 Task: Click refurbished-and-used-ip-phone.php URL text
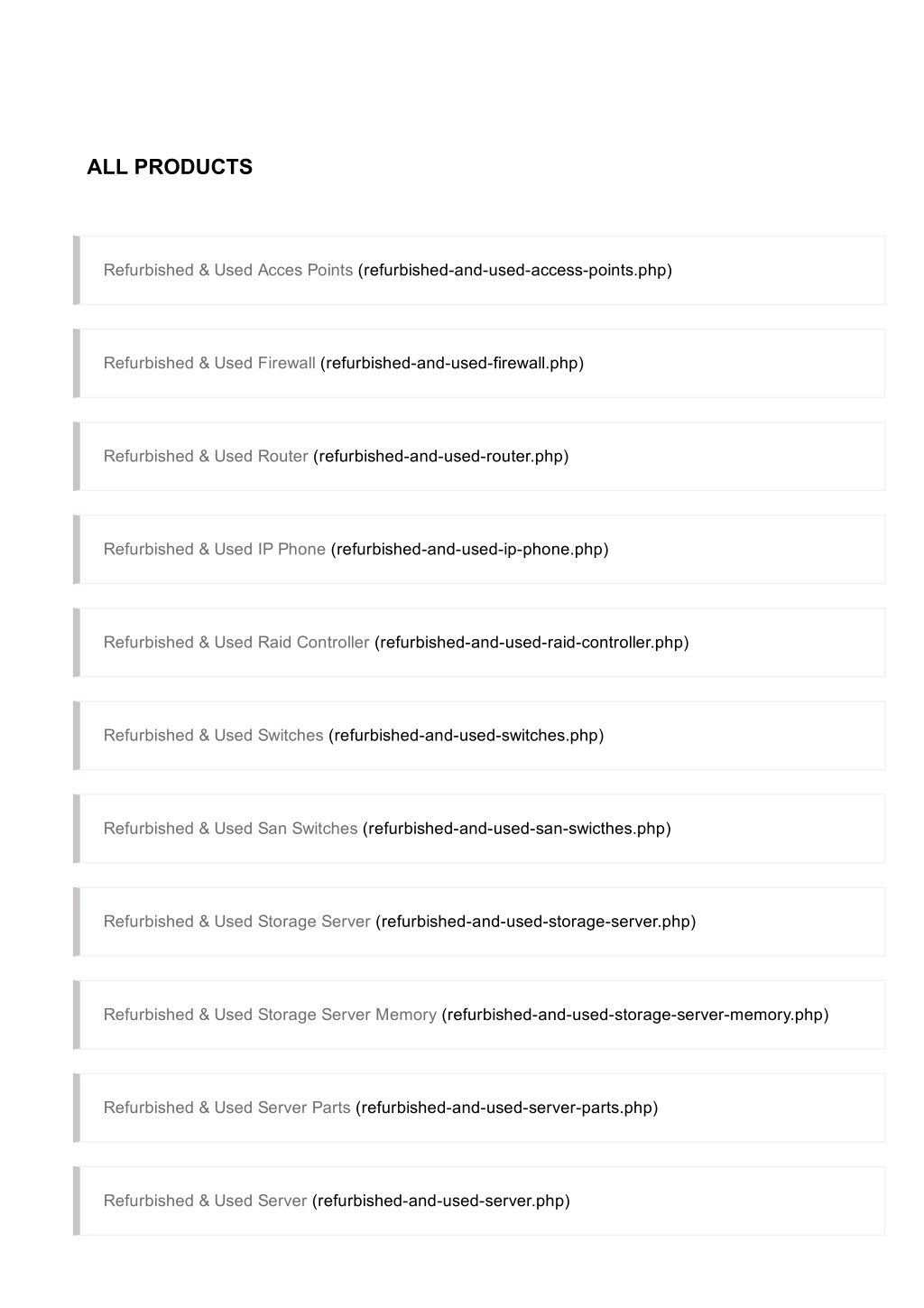(x=470, y=549)
